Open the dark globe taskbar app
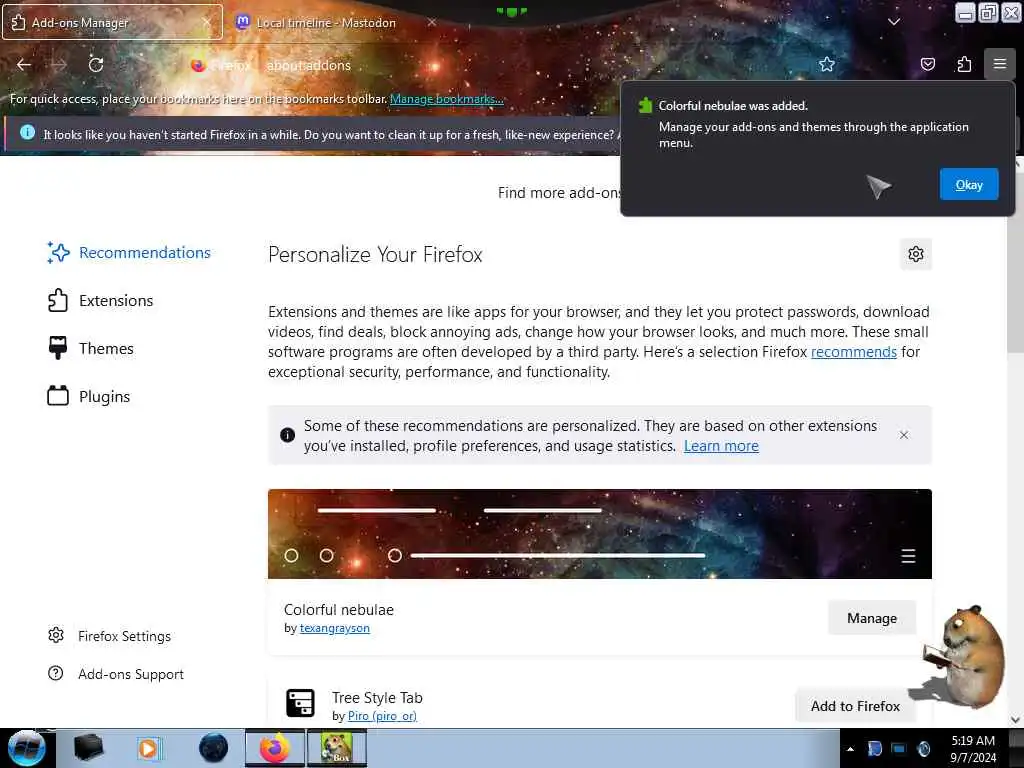Image resolution: width=1024 pixels, height=768 pixels. [x=214, y=748]
